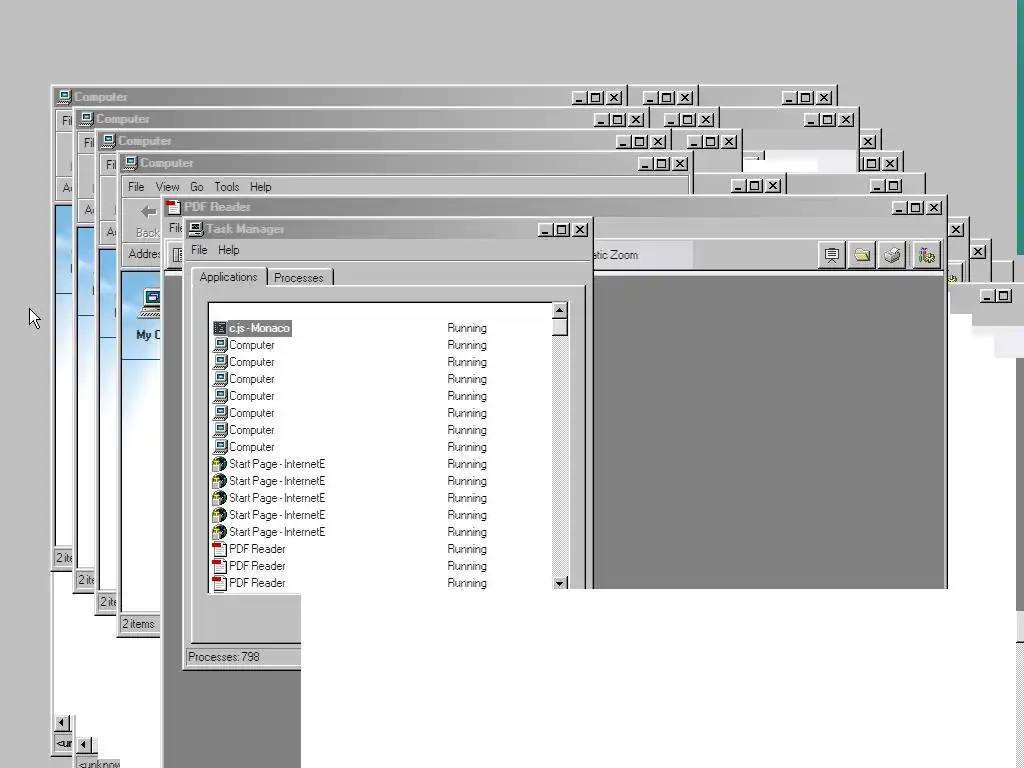Image resolution: width=1024 pixels, height=768 pixels.
Task: Open the Help menu in Computer window
Action: (x=260, y=187)
